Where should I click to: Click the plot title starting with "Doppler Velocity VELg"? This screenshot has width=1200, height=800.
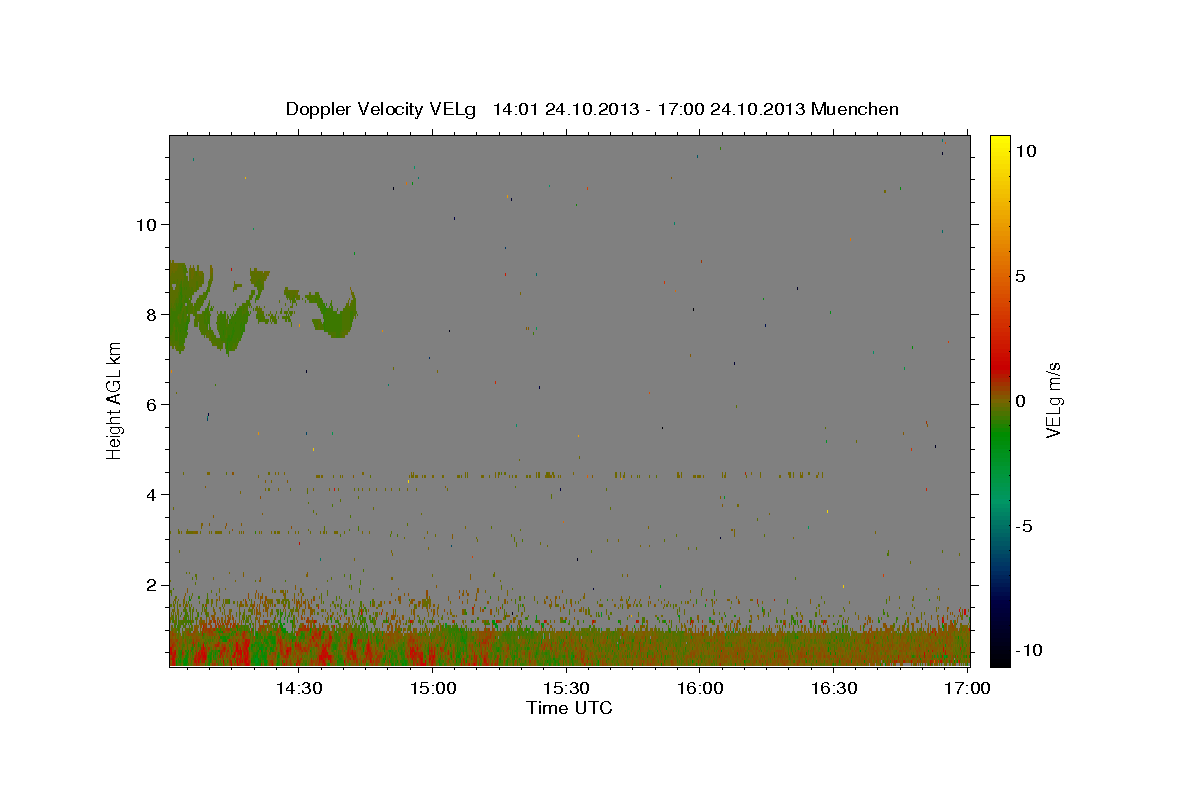pos(592,109)
